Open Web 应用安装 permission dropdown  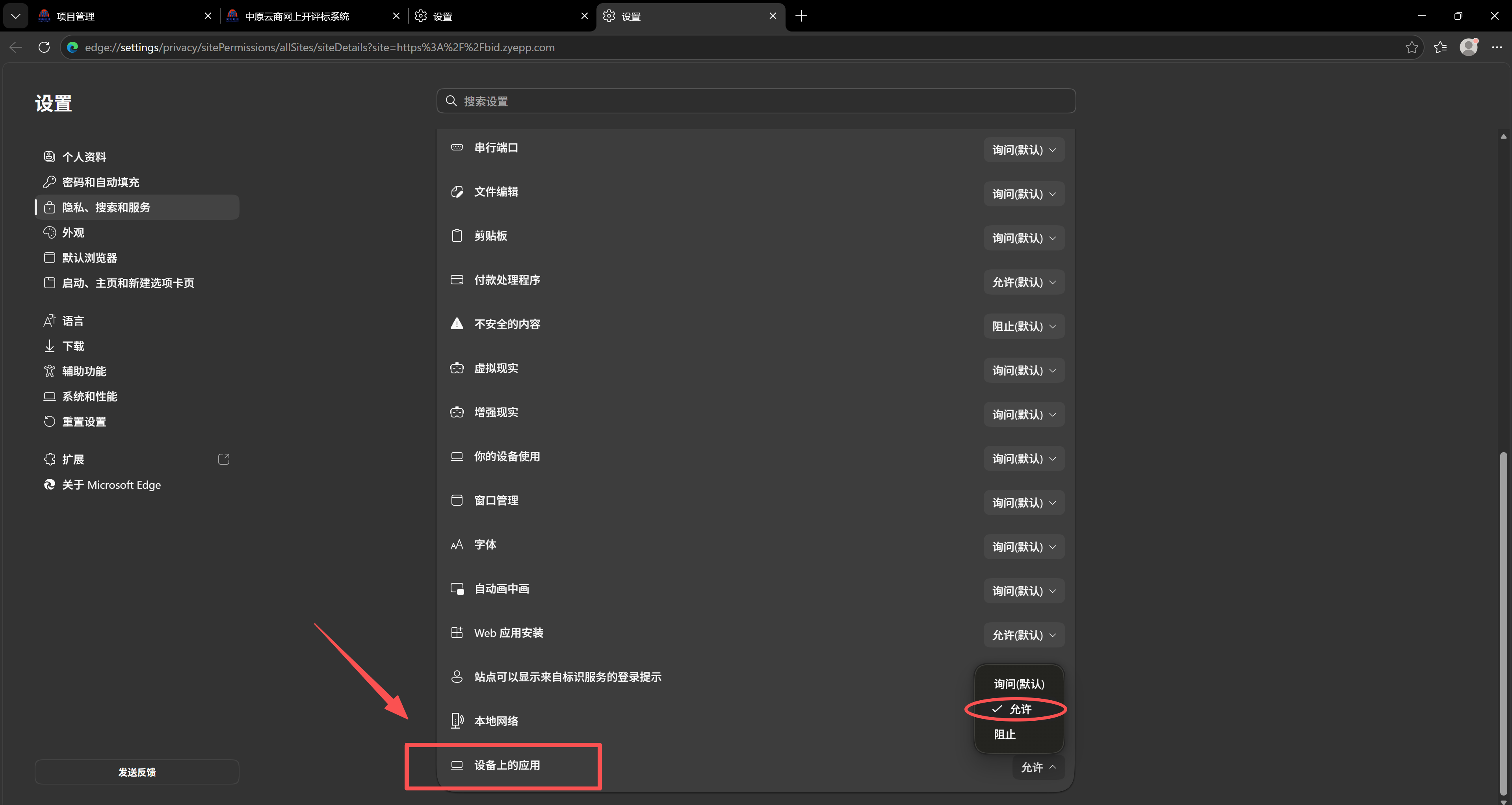pos(1023,635)
